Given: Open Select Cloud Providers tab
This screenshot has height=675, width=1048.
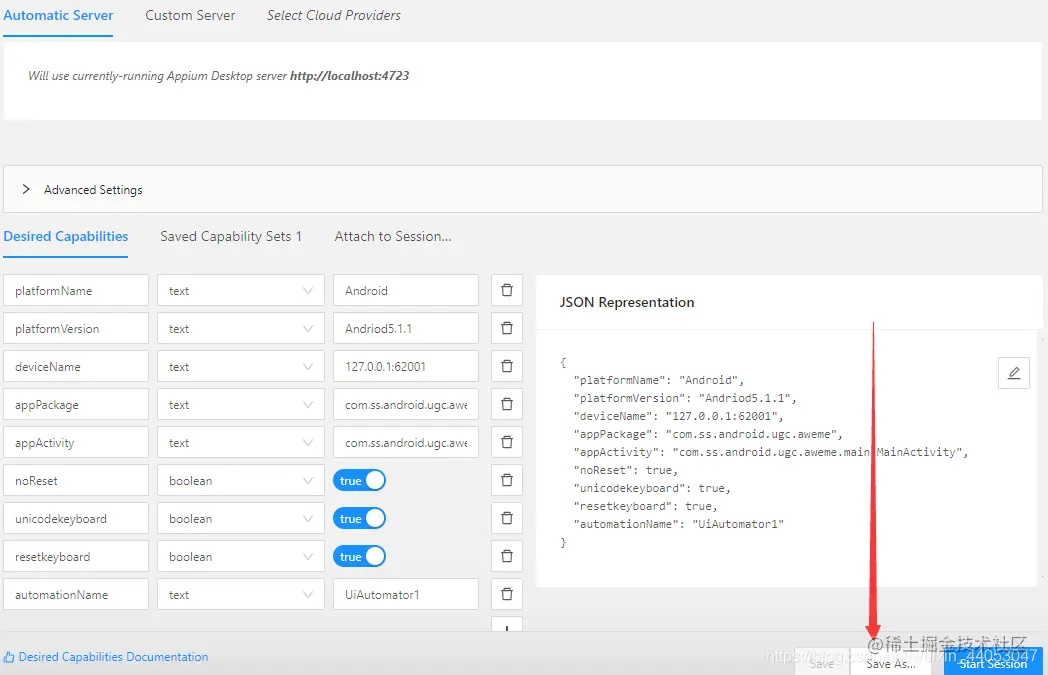Looking at the screenshot, I should point(334,15).
